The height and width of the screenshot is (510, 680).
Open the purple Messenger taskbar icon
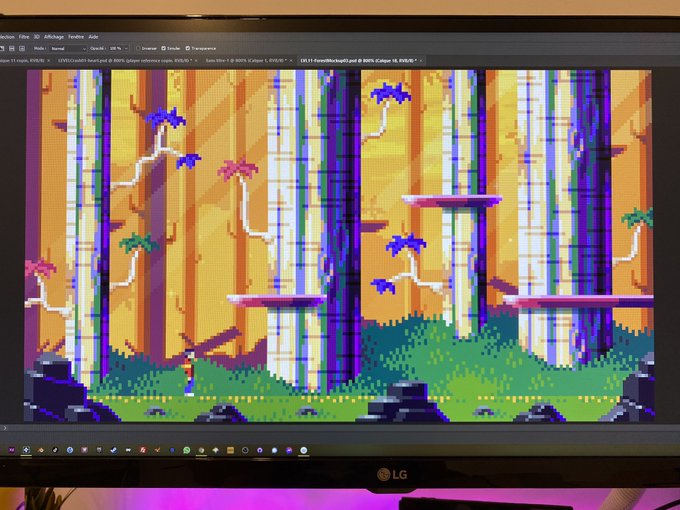pyautogui.click(x=289, y=451)
